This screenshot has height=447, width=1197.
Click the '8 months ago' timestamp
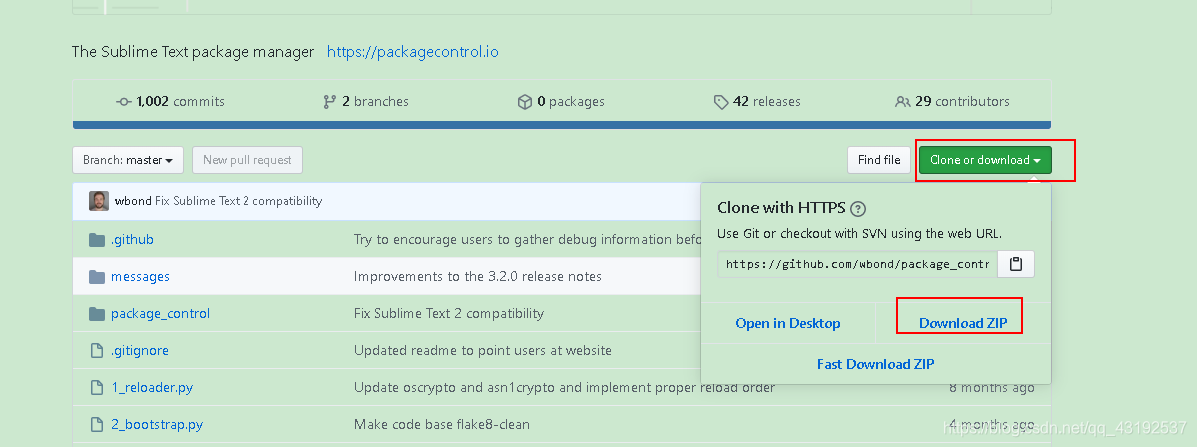coord(992,388)
